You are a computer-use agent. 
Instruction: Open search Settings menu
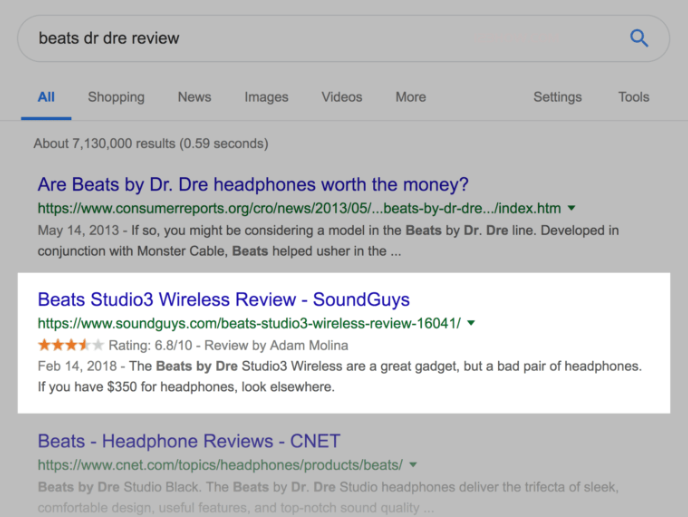[557, 97]
